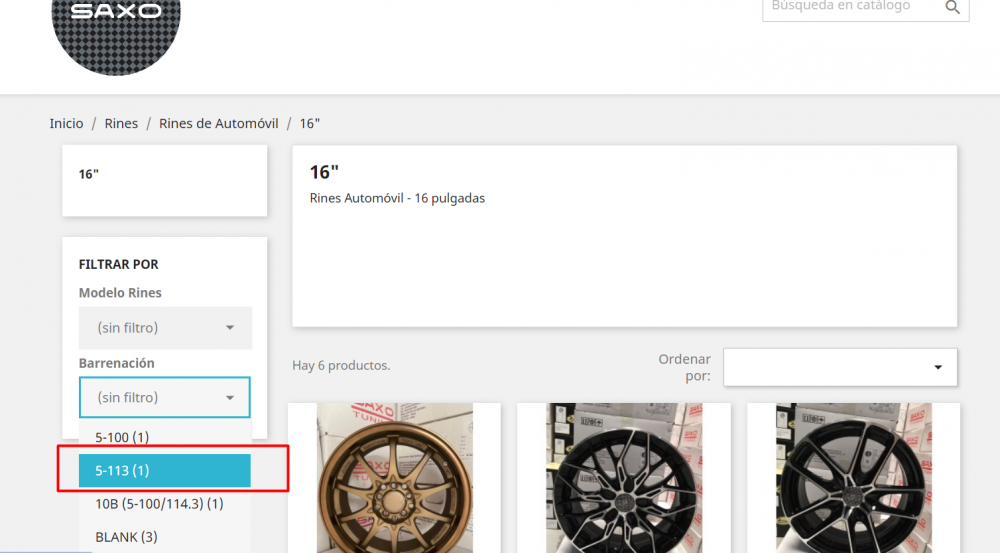Click the Modelo Rines label

coord(120,293)
